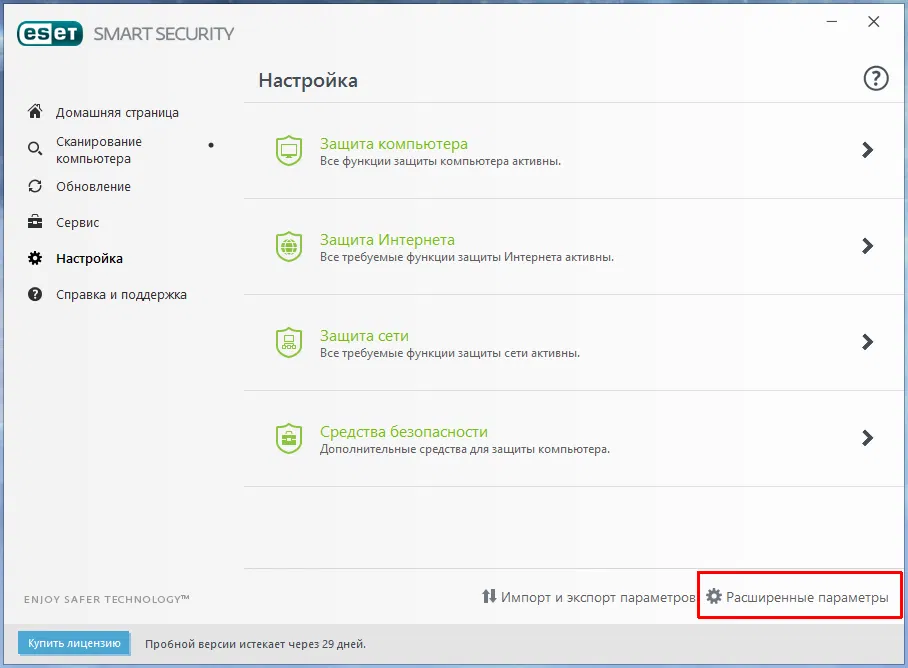Expand Защита компьютера with its chevron
The width and height of the screenshot is (908, 668).
click(x=867, y=150)
